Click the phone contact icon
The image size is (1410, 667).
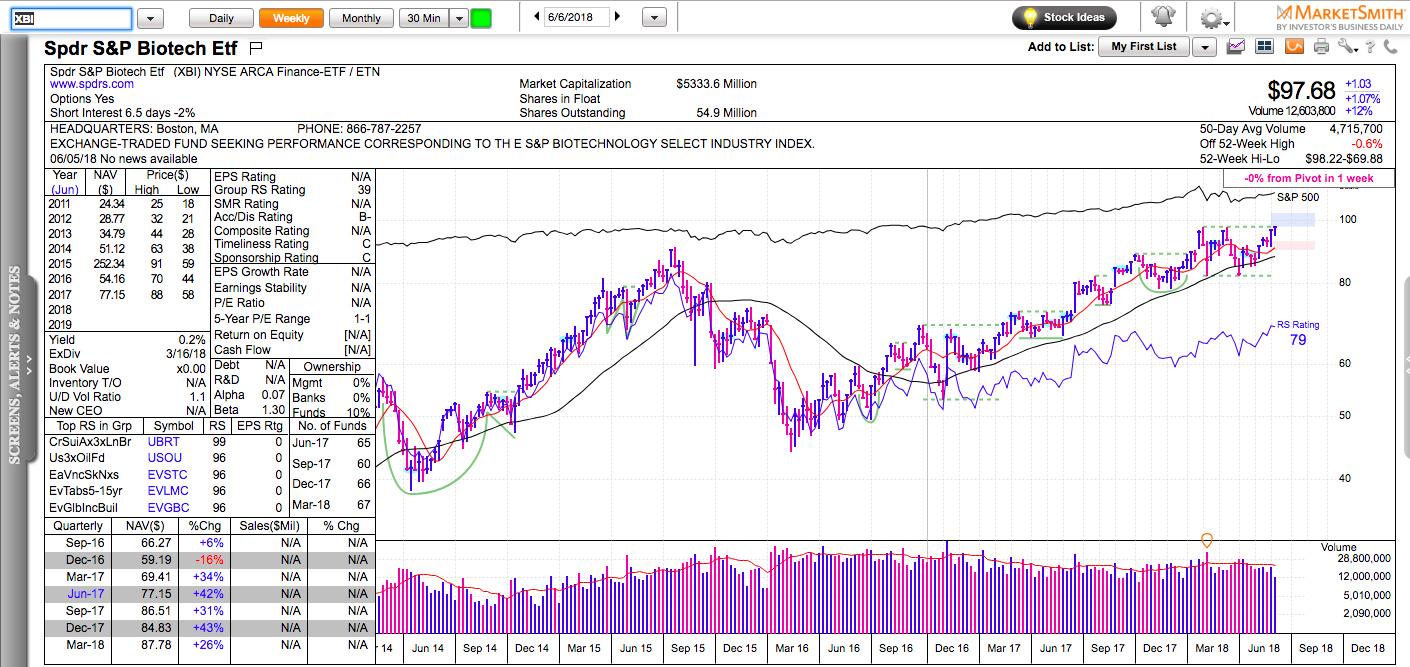(1391, 46)
